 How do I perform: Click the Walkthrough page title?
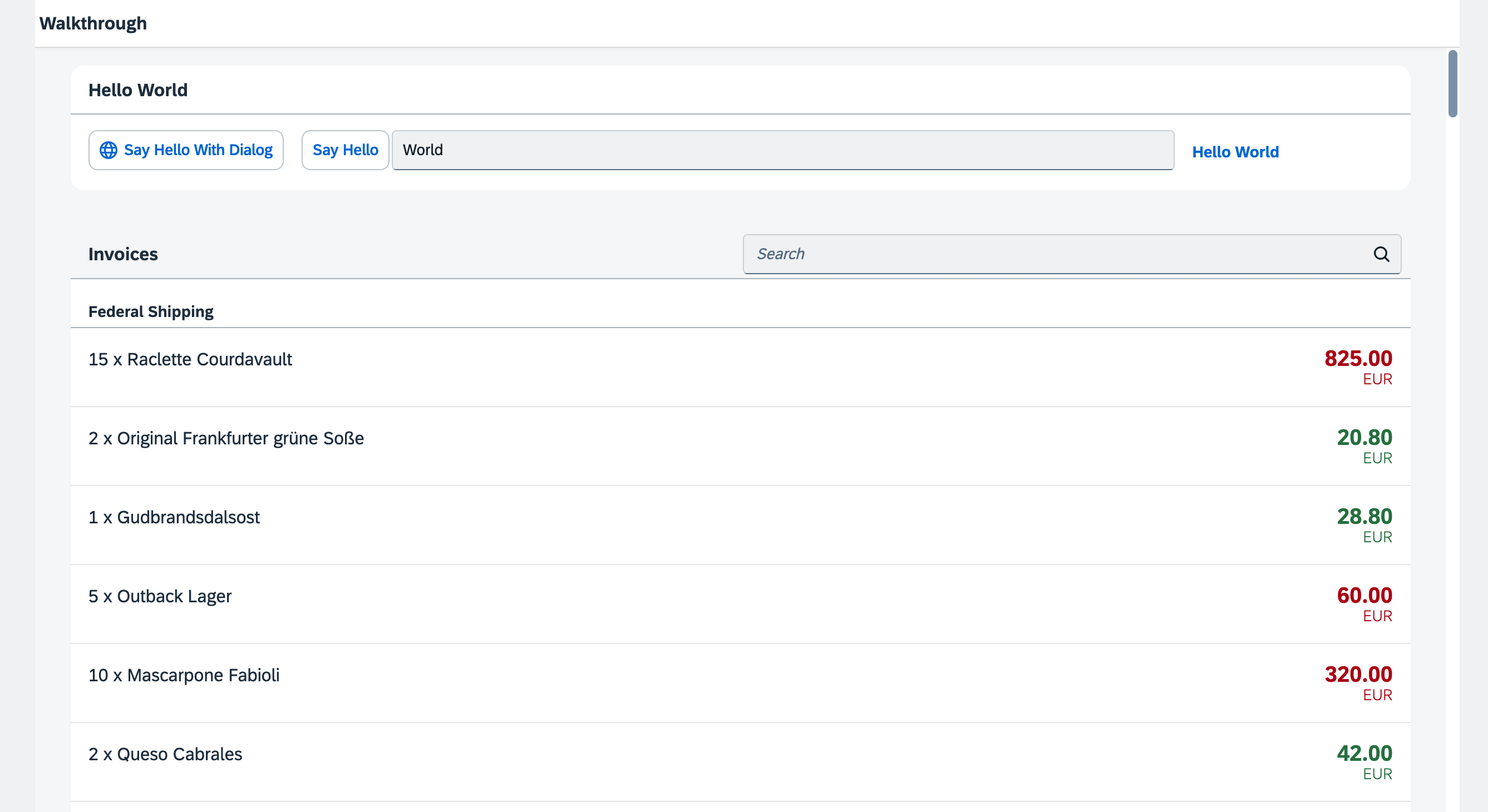[x=93, y=23]
